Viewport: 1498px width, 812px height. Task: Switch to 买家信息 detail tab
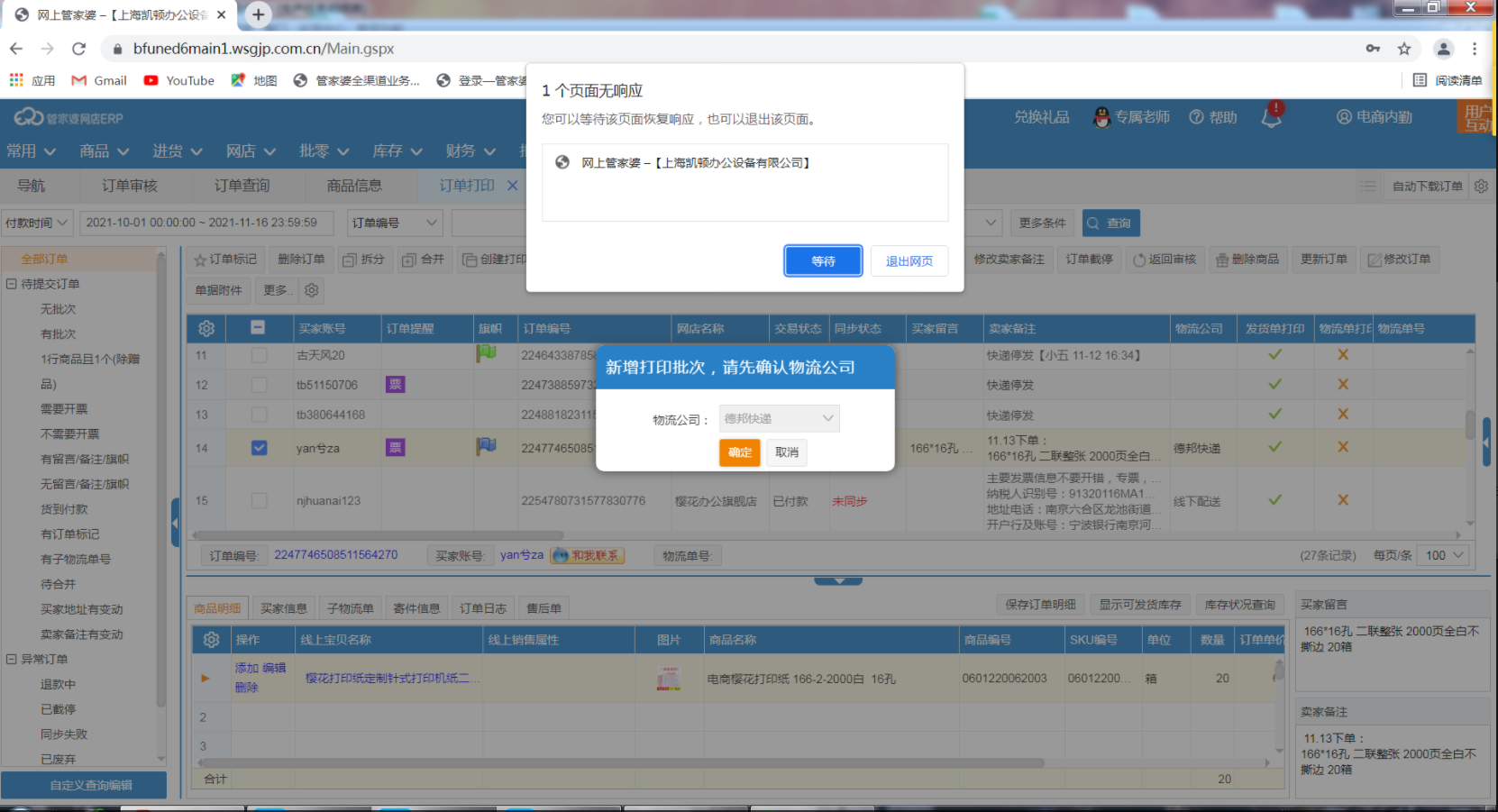click(x=284, y=608)
